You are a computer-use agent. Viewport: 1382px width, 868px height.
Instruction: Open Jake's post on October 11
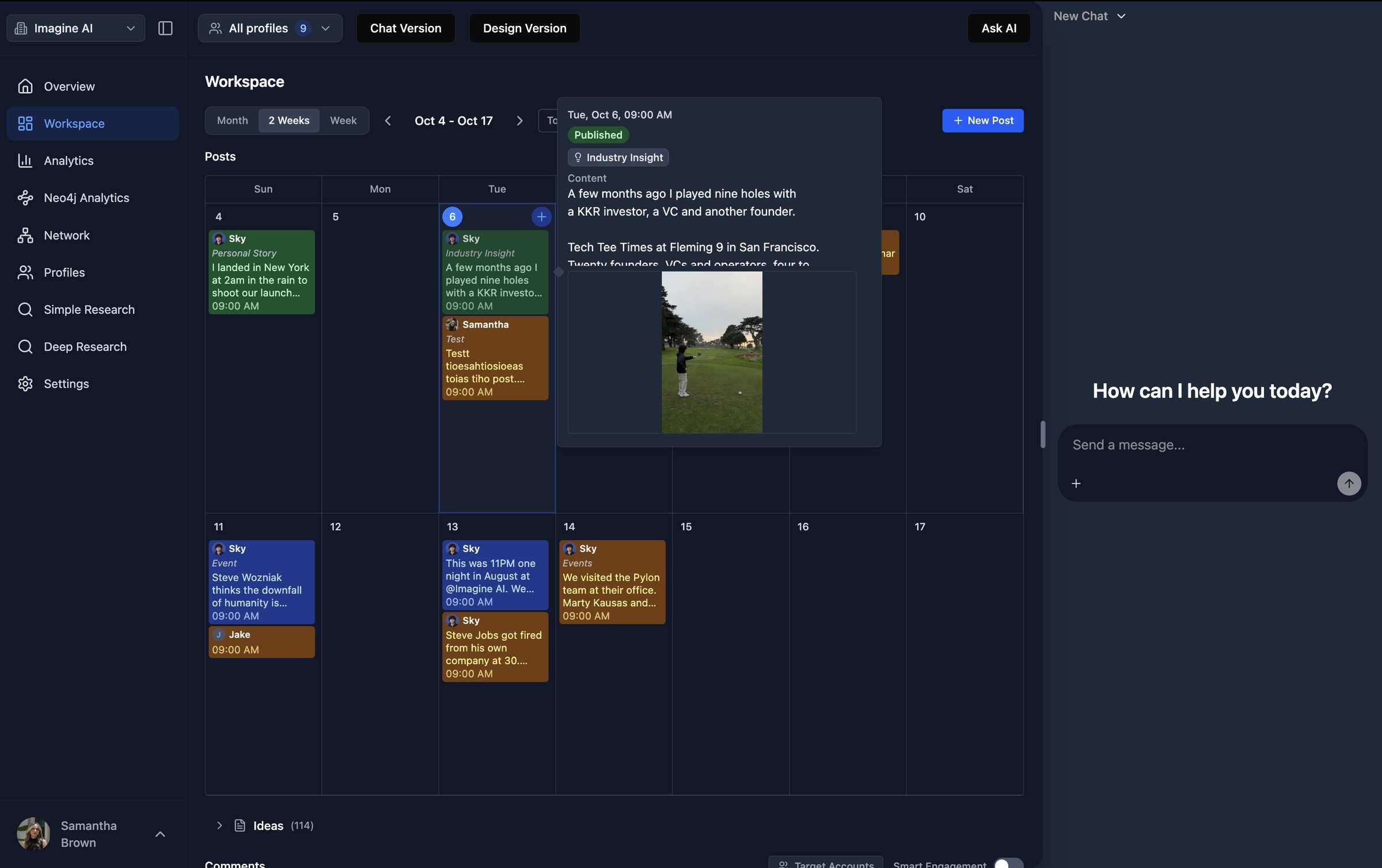tap(261, 642)
